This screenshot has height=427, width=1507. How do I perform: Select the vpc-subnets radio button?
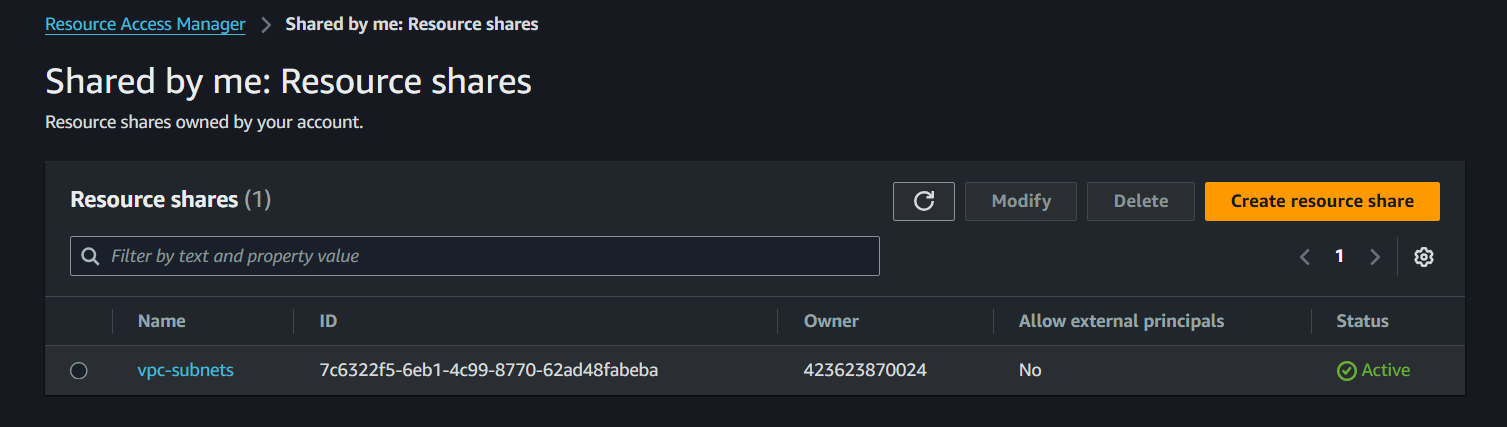pos(79,371)
